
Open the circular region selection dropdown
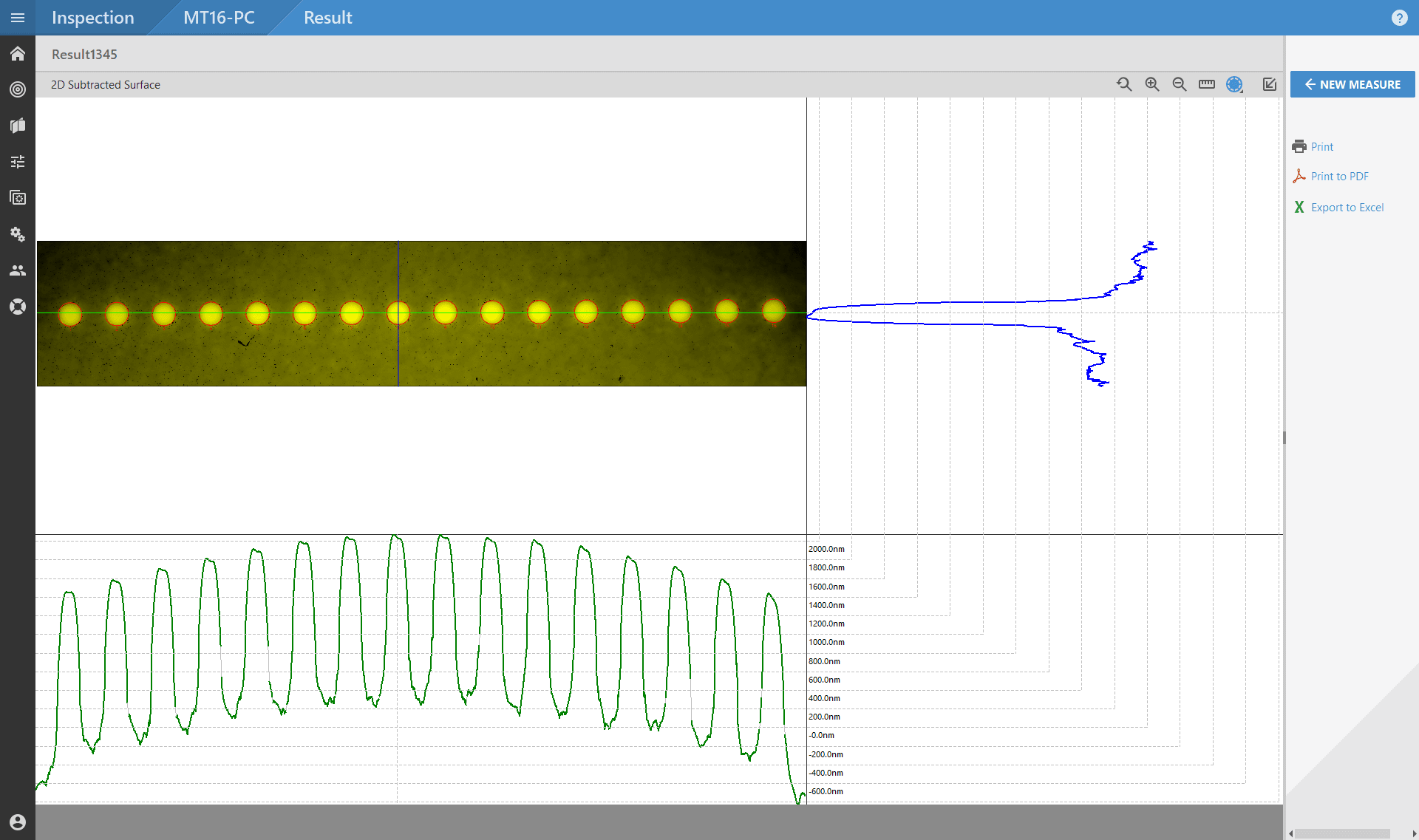click(1235, 84)
